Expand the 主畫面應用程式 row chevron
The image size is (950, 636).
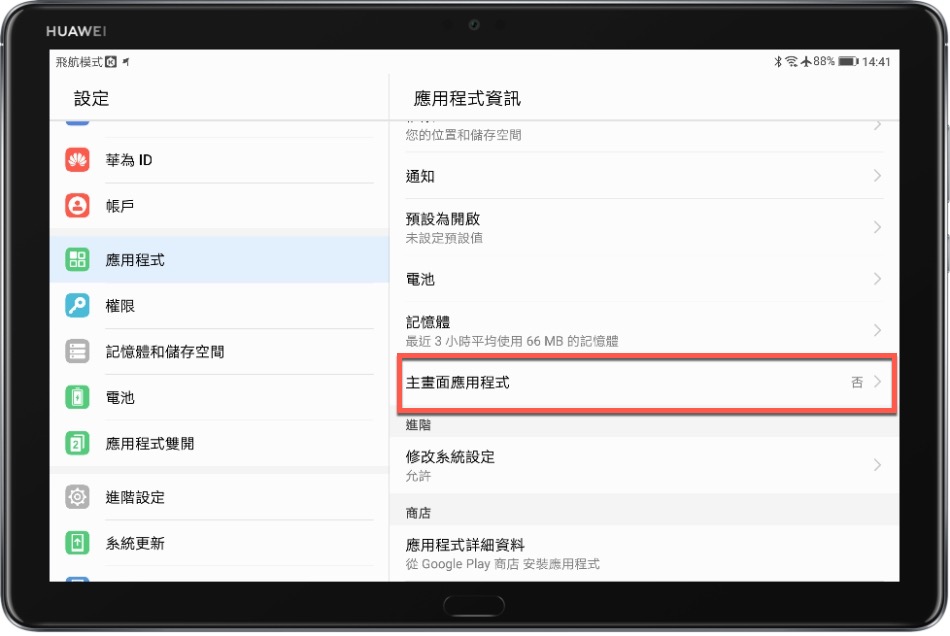877,382
